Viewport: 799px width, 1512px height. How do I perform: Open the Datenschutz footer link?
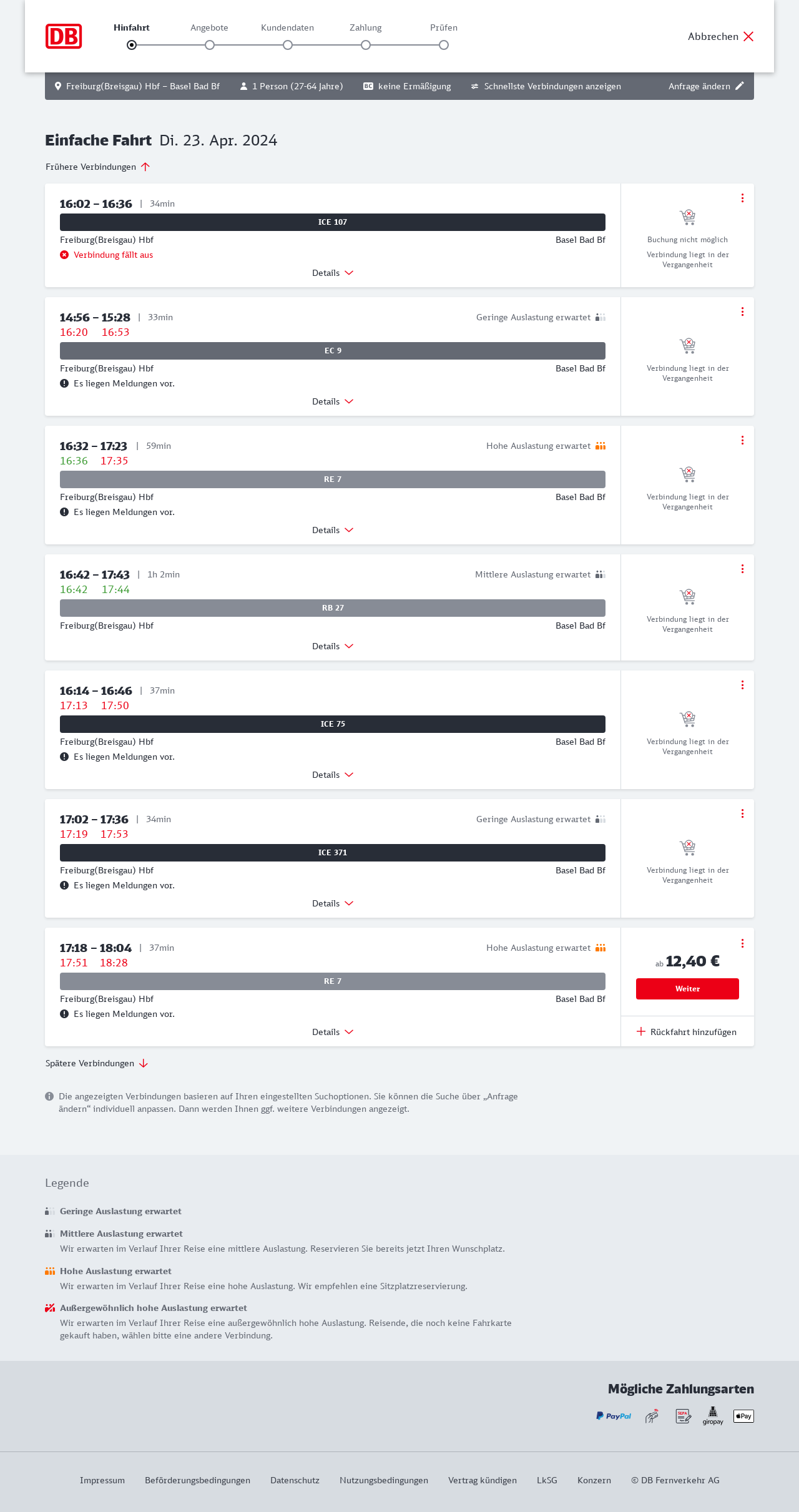pos(295,1480)
